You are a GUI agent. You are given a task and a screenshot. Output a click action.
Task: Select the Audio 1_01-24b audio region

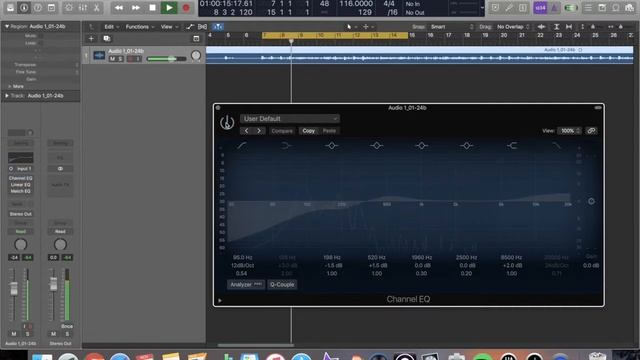420,55
